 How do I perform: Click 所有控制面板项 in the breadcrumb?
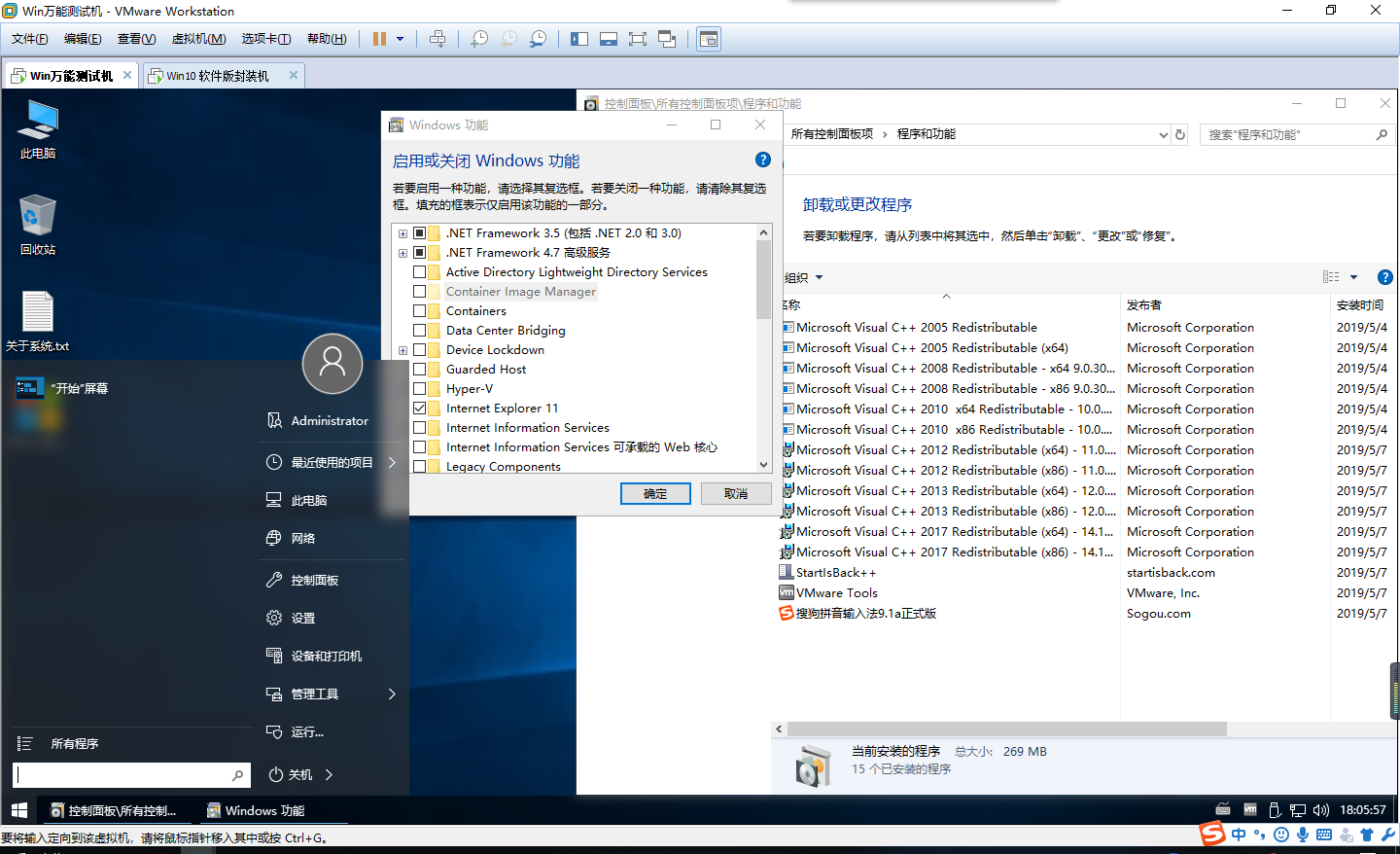832,134
